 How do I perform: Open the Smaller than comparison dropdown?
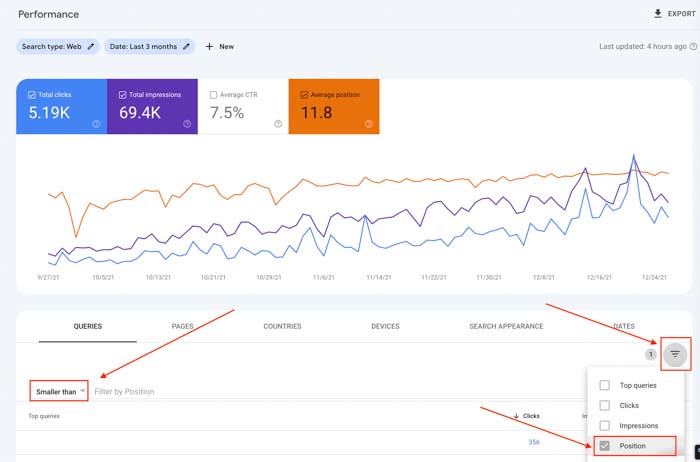[59, 391]
